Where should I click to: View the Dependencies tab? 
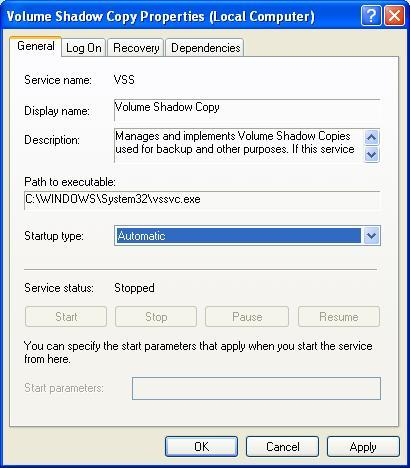[x=205, y=48]
